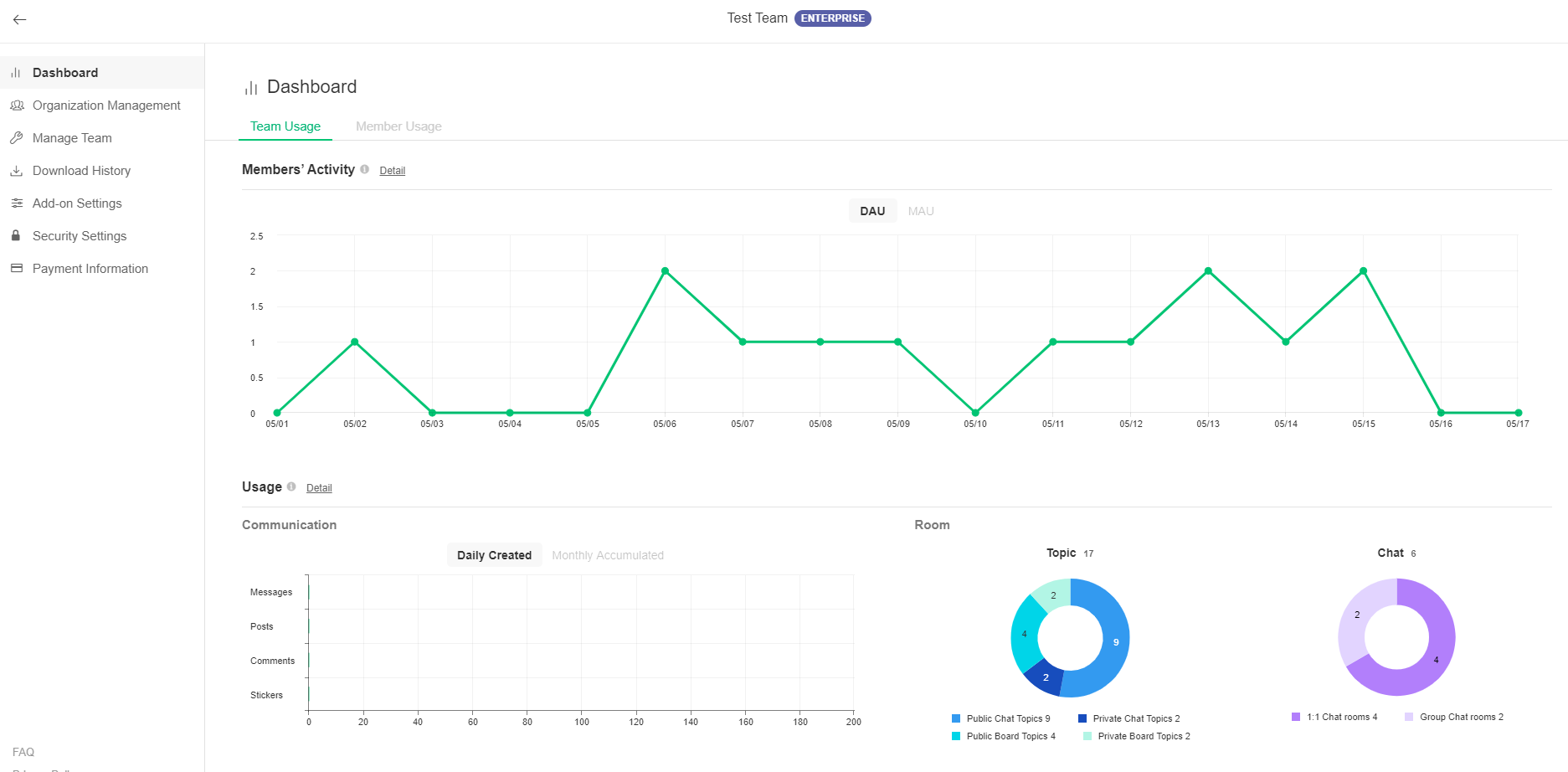Select Daily Created view
The image size is (1568, 772).
tap(494, 555)
